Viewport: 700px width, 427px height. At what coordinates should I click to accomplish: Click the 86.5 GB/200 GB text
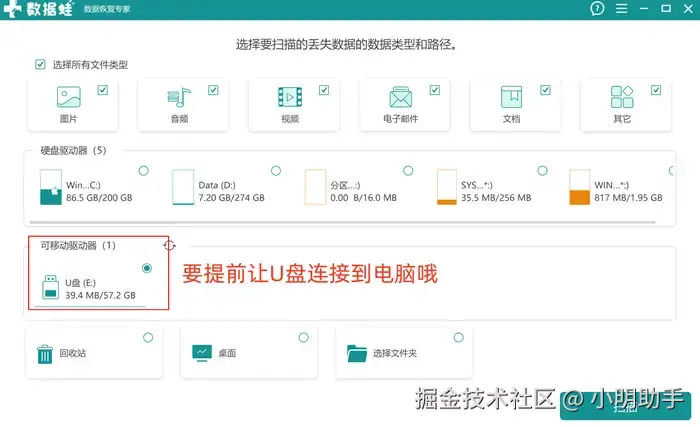99,197
